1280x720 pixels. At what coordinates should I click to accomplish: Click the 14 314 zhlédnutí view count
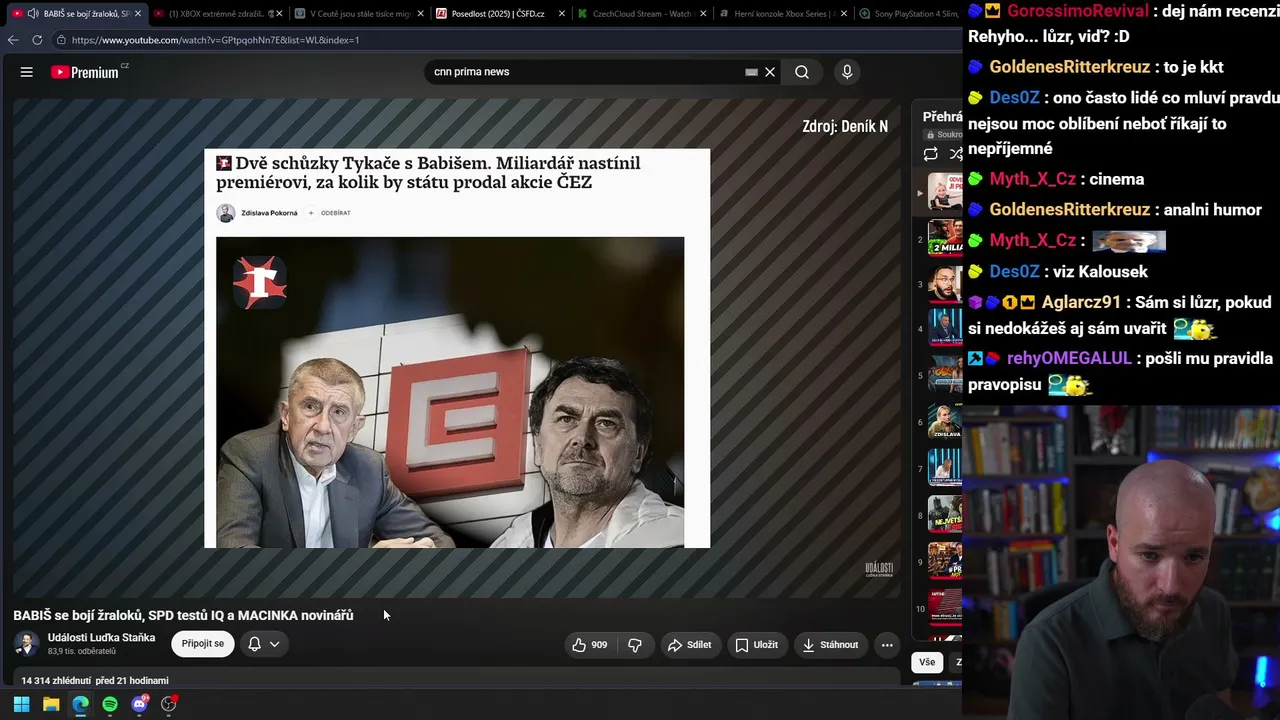(55, 681)
